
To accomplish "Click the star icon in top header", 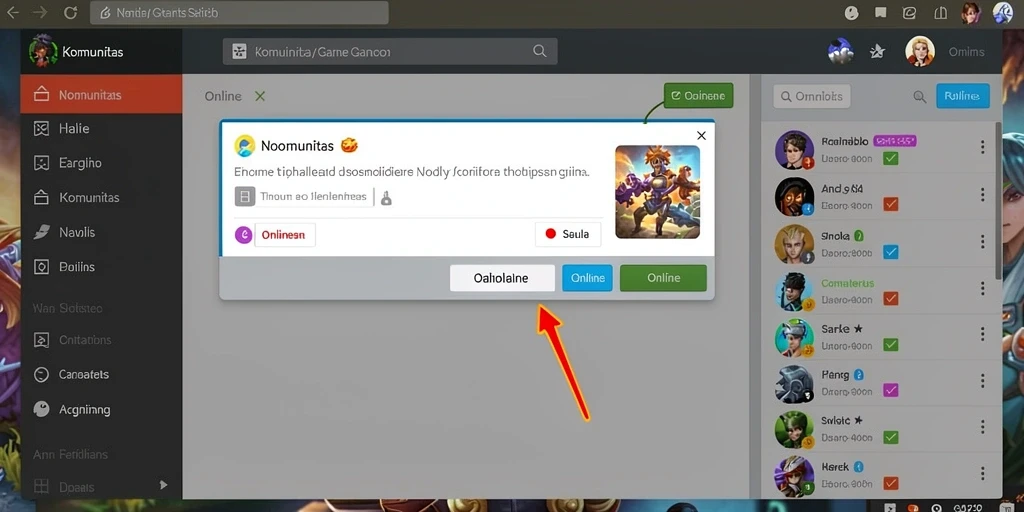I will pyautogui.click(x=878, y=51).
